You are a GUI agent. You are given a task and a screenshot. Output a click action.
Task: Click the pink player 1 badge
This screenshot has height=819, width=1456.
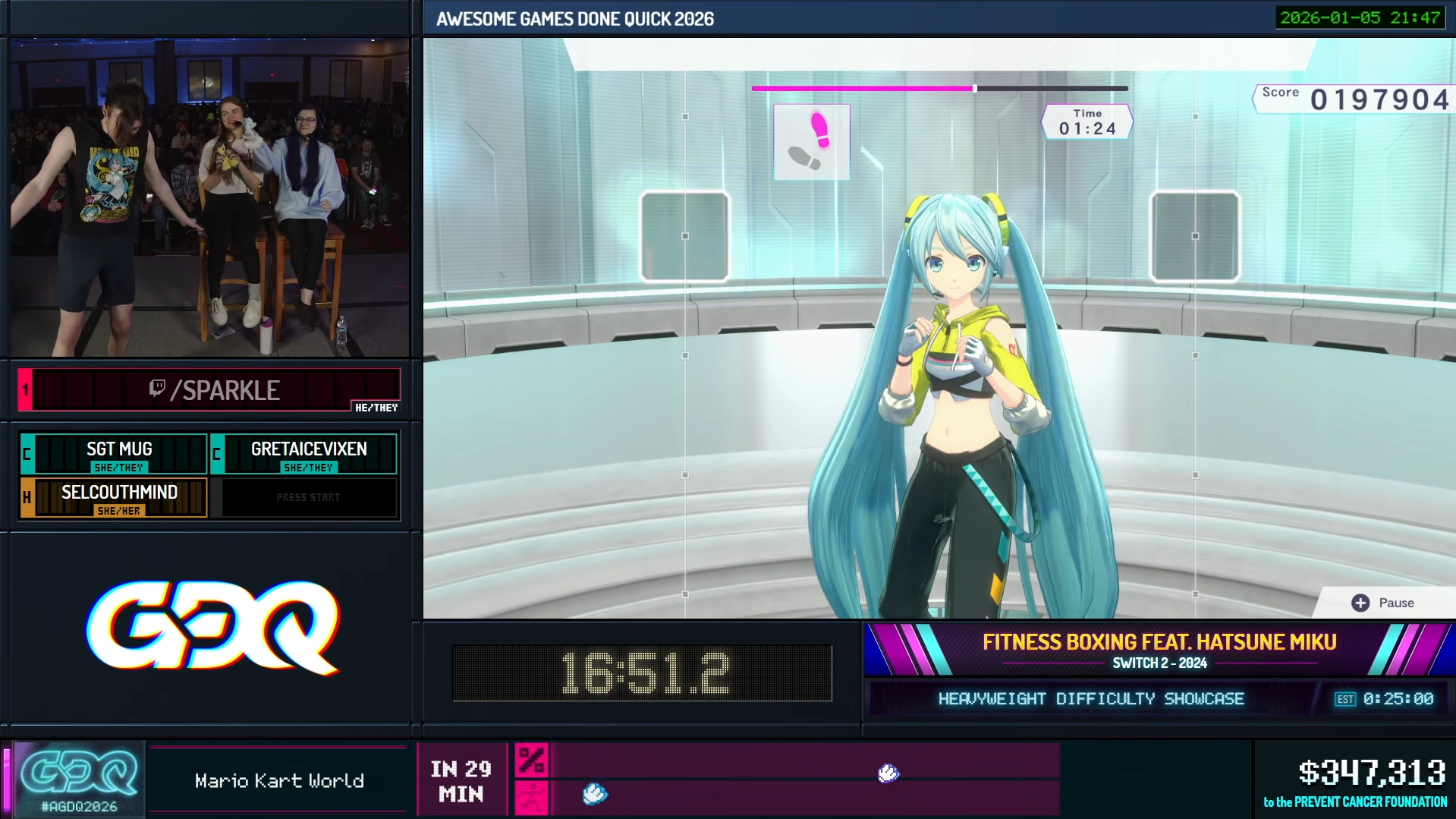(x=25, y=390)
